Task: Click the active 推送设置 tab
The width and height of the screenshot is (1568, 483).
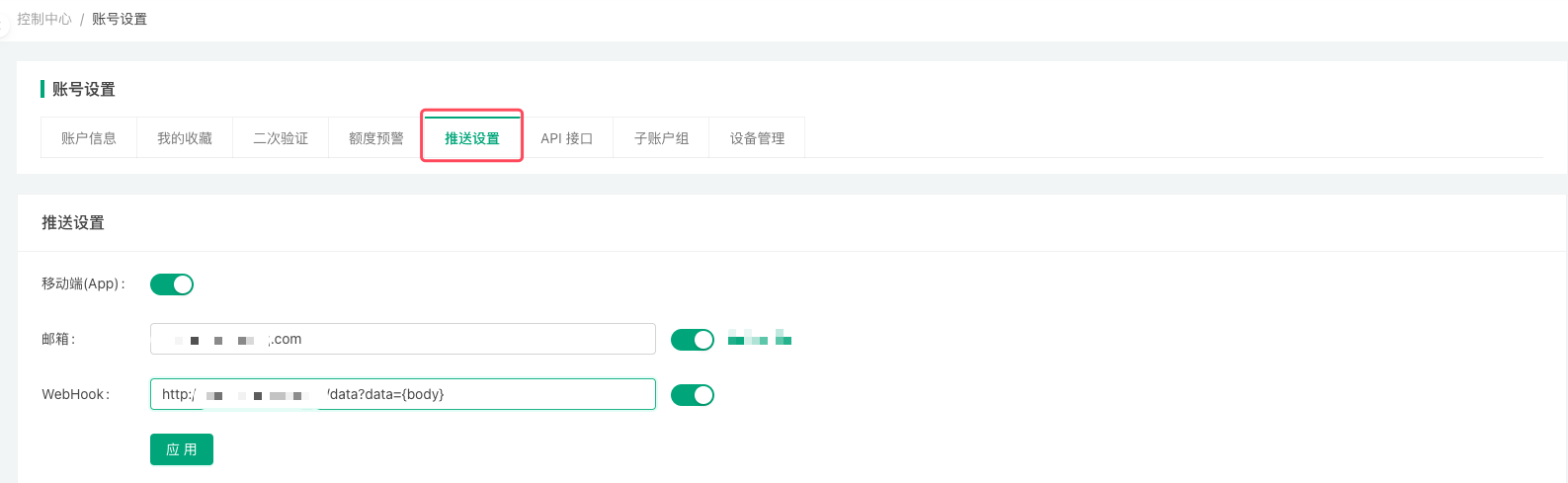Action: click(x=472, y=138)
